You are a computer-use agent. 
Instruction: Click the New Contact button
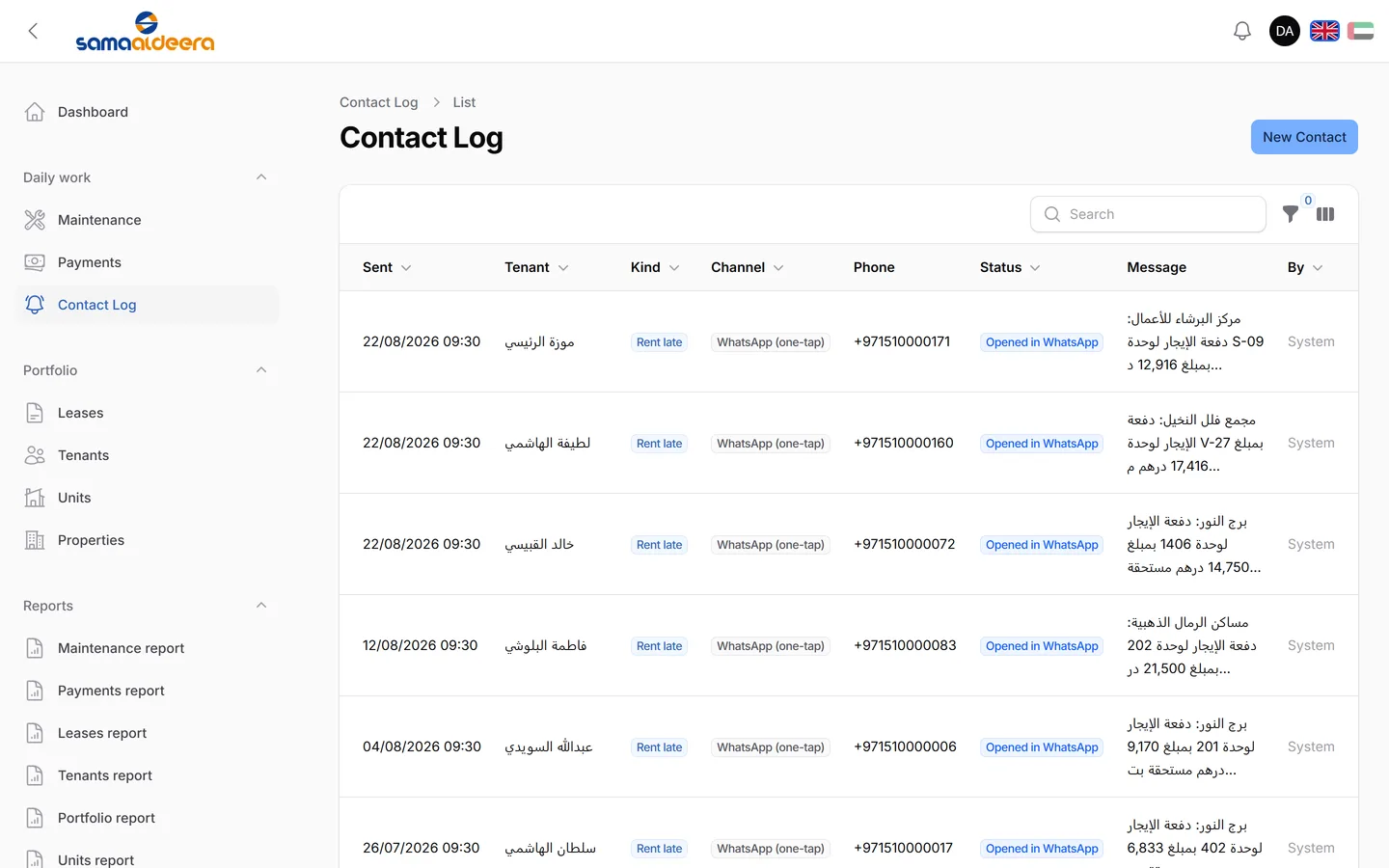(x=1304, y=137)
